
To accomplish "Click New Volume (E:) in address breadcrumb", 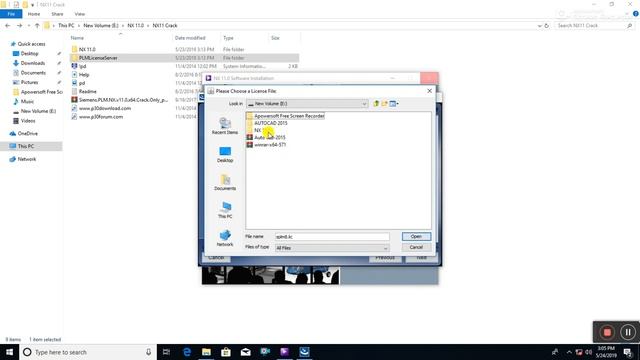I will click(101, 25).
